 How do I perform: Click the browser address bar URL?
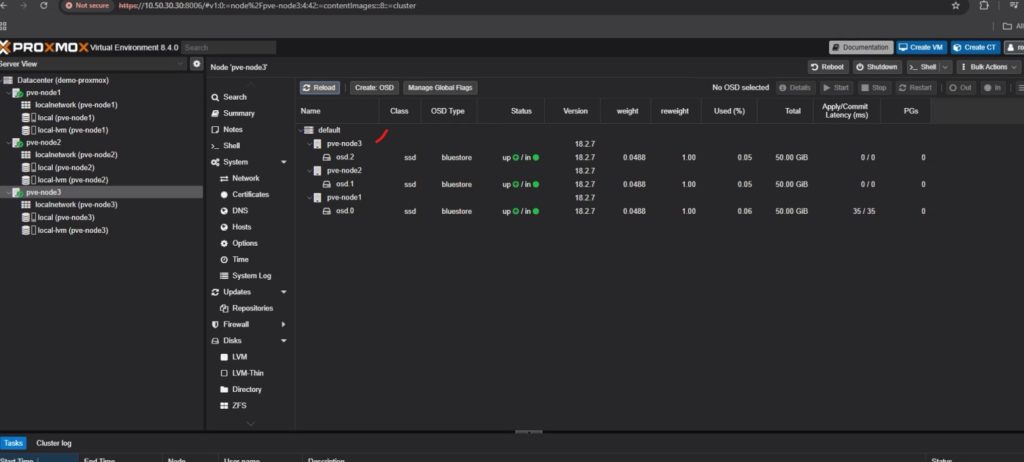click(266, 5)
